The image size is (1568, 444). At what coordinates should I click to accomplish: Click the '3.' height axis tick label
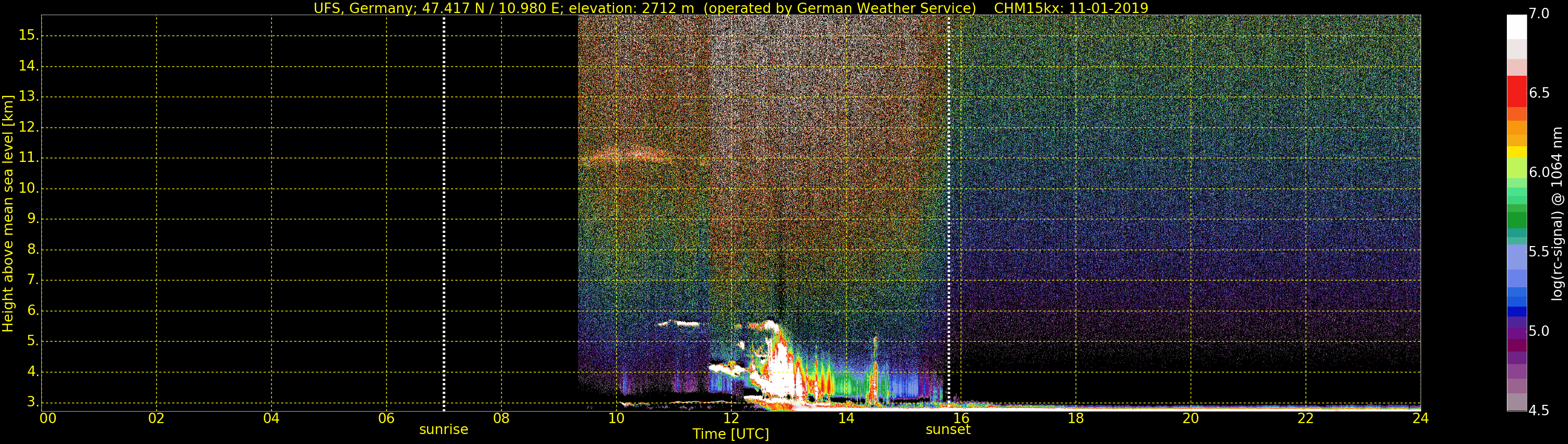click(32, 402)
